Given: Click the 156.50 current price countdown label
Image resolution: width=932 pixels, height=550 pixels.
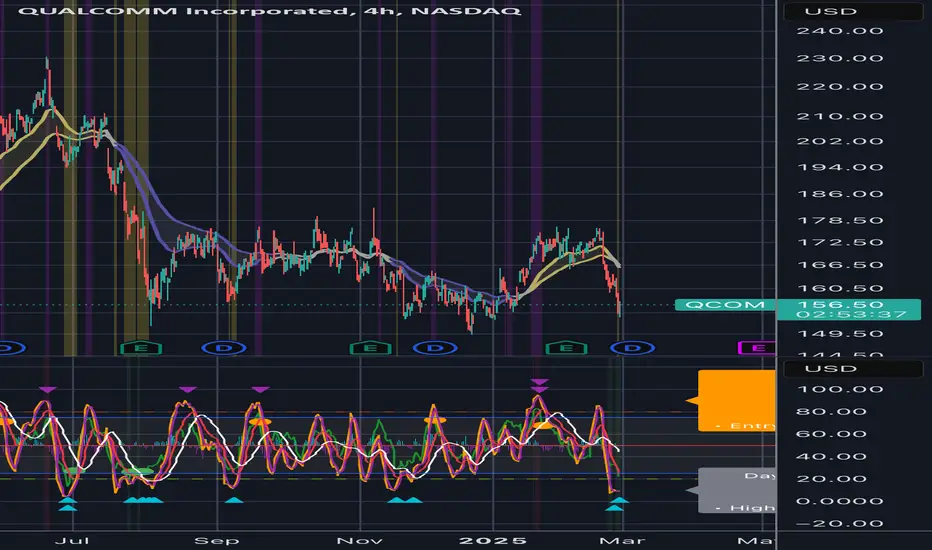Looking at the screenshot, I should [x=849, y=309].
